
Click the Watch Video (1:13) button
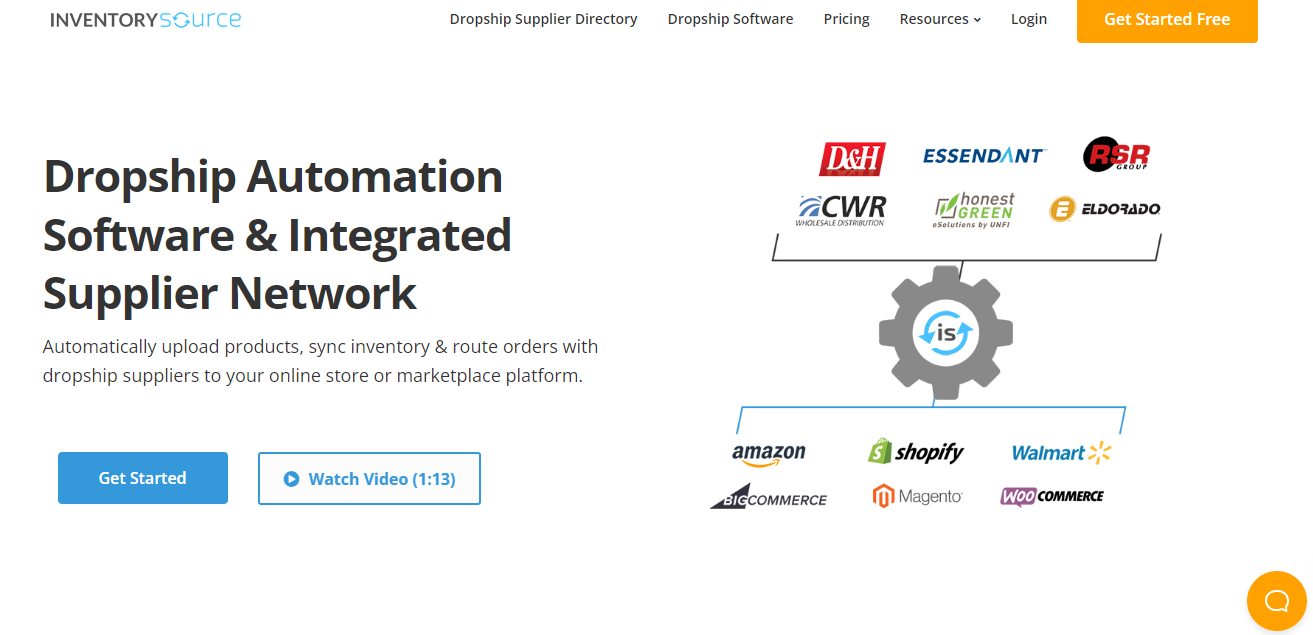point(369,478)
